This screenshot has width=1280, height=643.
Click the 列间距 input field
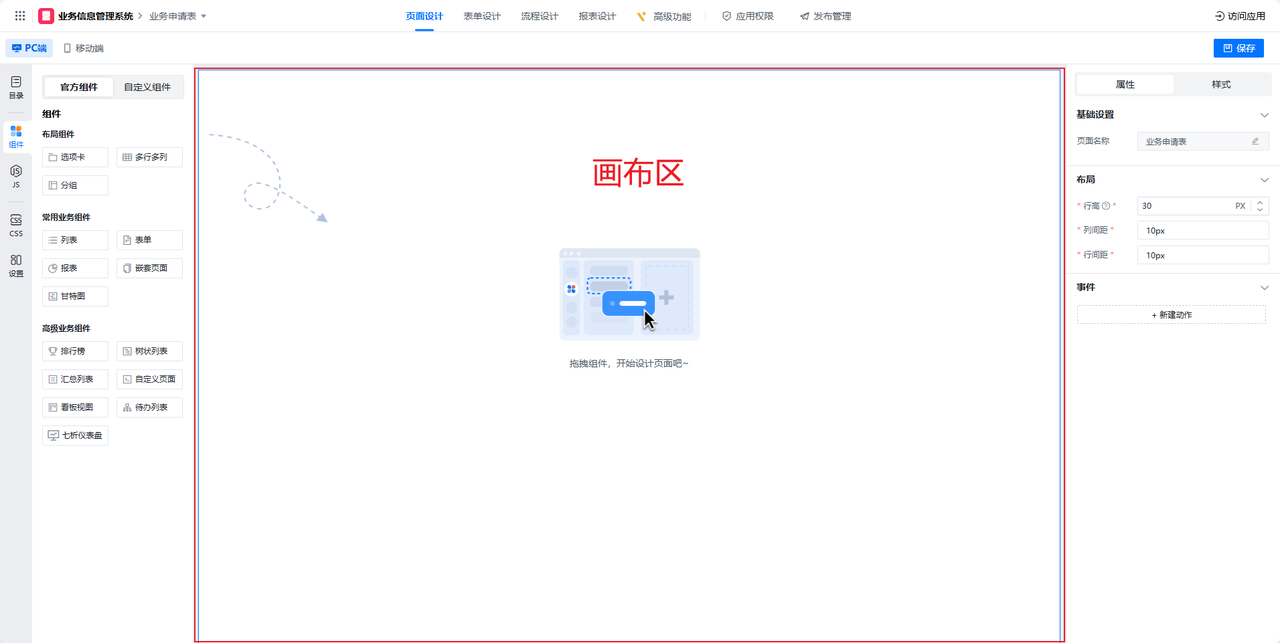click(1203, 230)
